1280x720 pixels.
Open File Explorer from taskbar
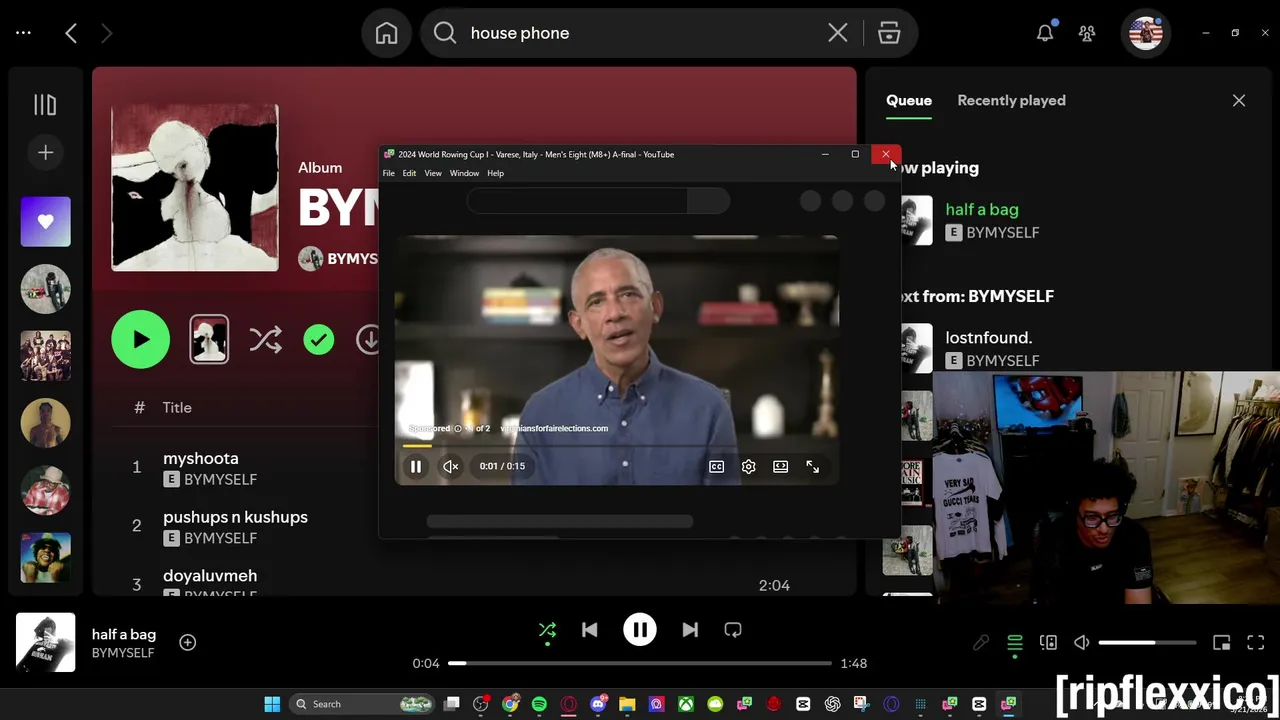[x=627, y=704]
